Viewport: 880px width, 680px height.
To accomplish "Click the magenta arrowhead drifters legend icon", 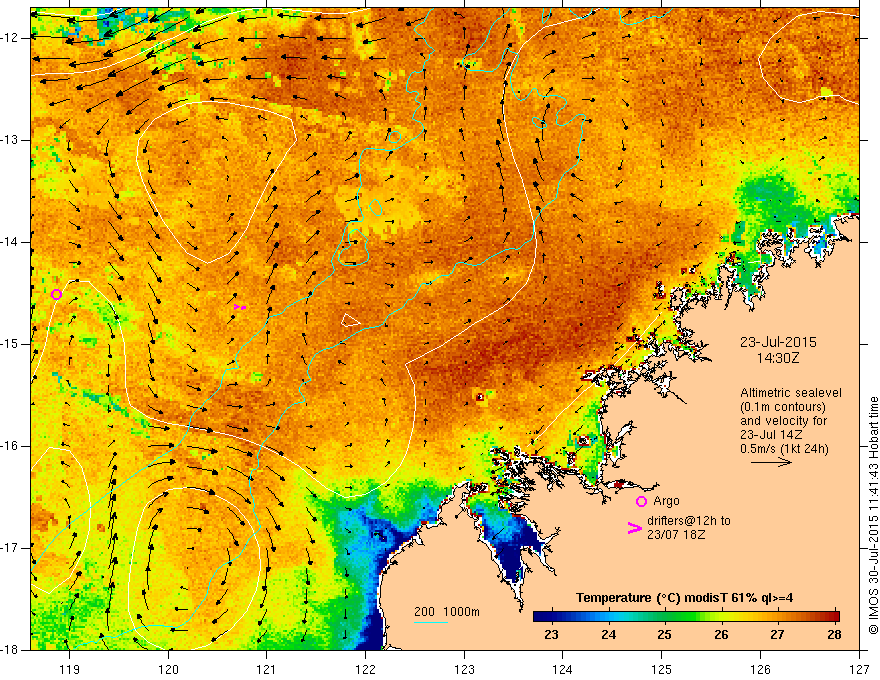I will 635,528.
